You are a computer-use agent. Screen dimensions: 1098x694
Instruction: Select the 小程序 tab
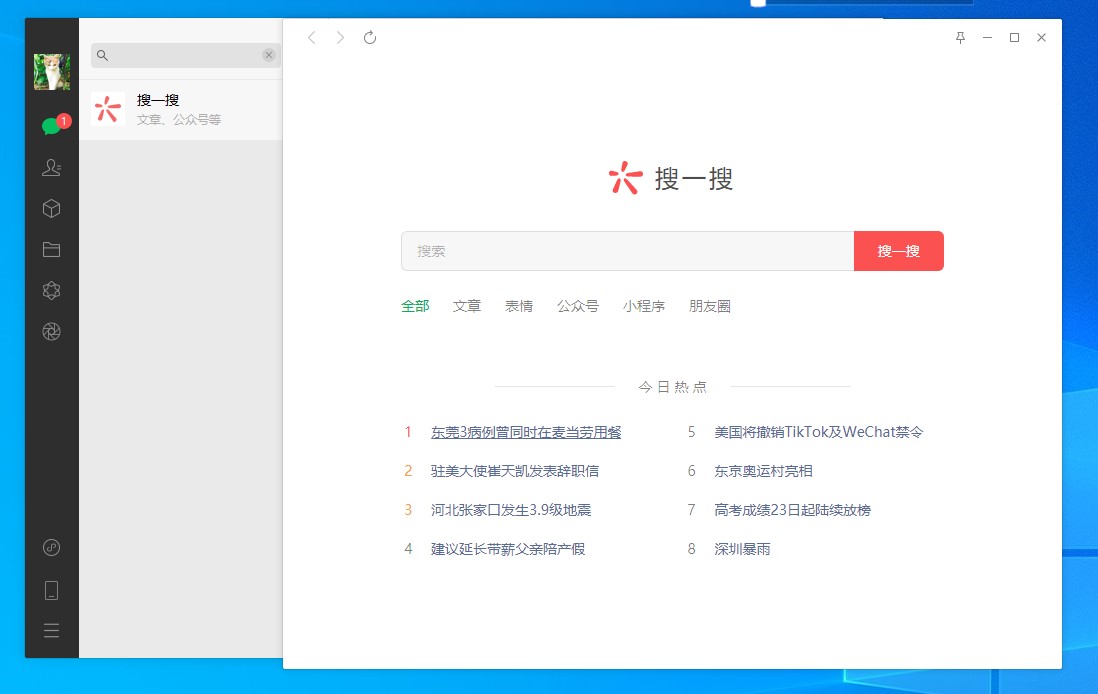click(644, 306)
